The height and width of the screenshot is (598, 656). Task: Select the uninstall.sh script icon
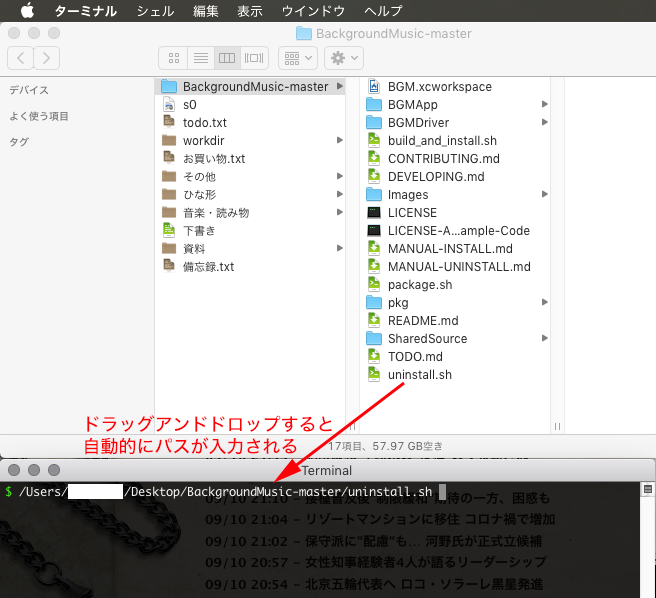pyautogui.click(x=374, y=374)
